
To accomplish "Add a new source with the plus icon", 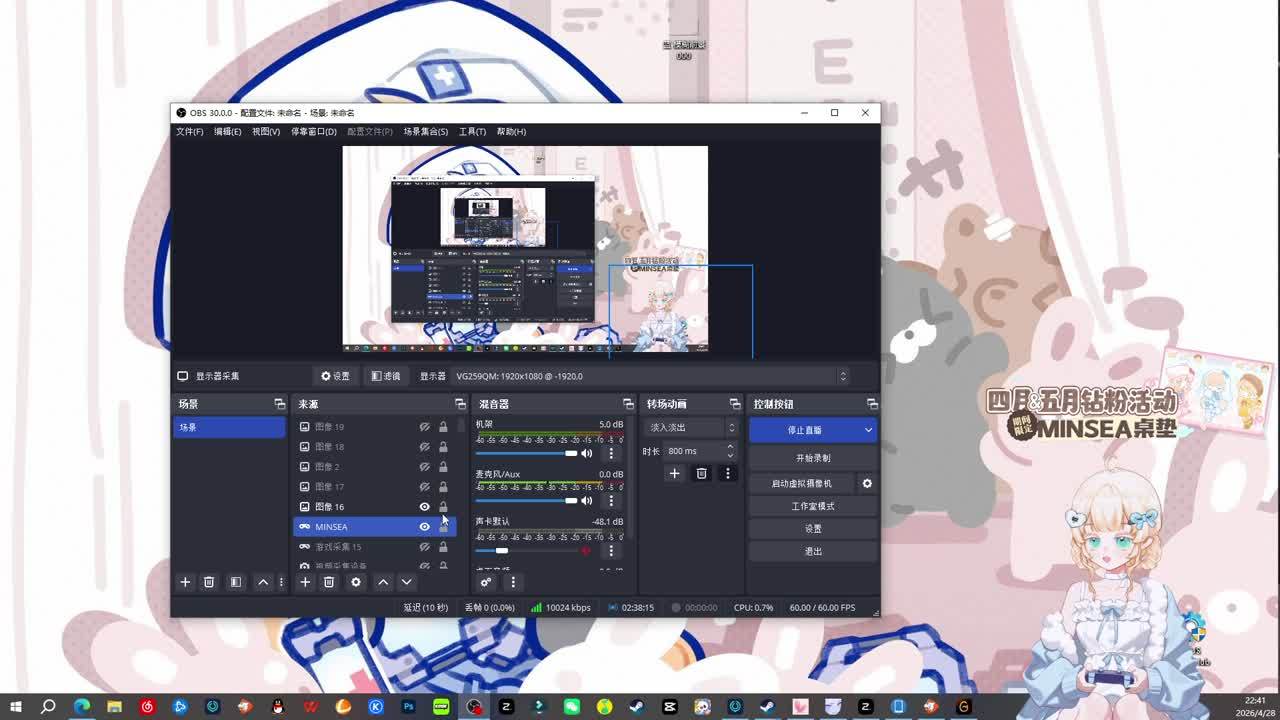I will click(x=305, y=582).
